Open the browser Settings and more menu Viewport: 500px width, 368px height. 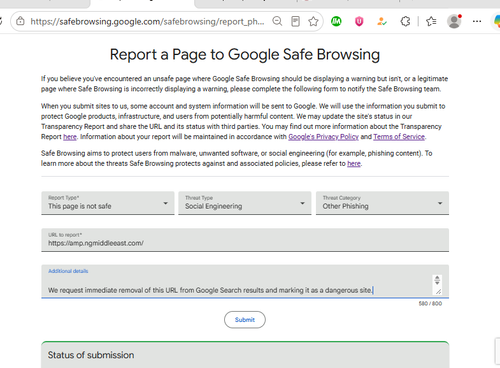[477, 21]
